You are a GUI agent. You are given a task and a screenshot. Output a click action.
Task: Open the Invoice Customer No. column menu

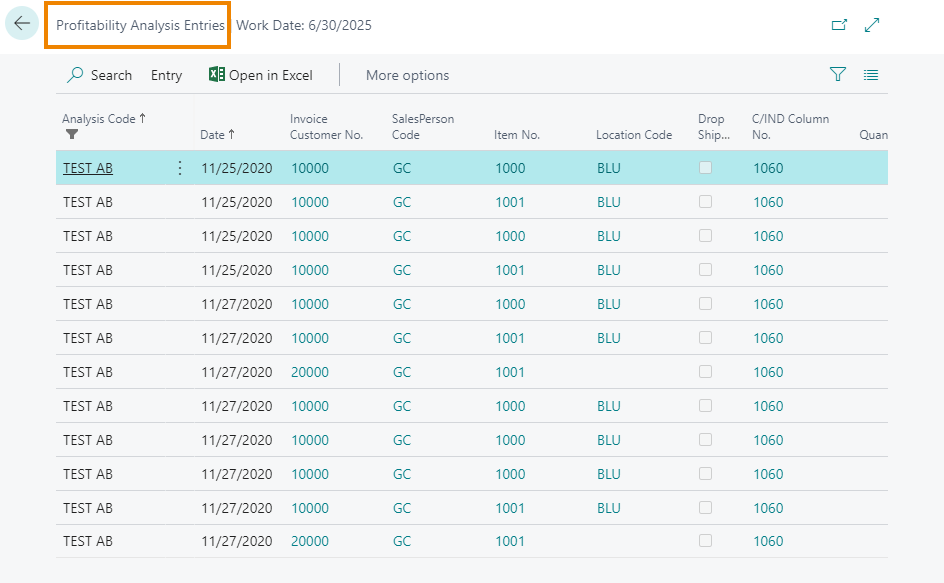coord(326,127)
